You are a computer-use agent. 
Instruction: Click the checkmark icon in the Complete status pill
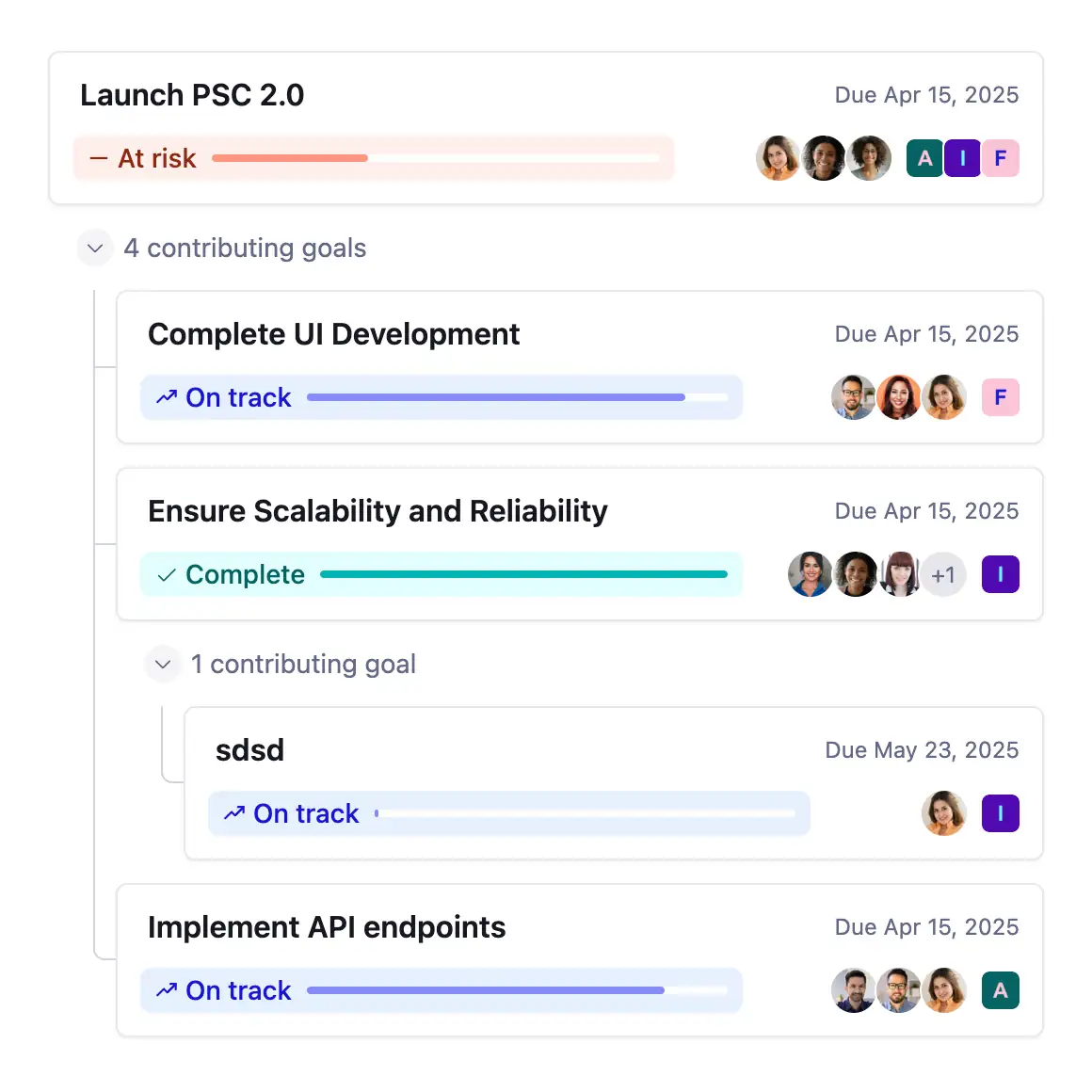(167, 574)
